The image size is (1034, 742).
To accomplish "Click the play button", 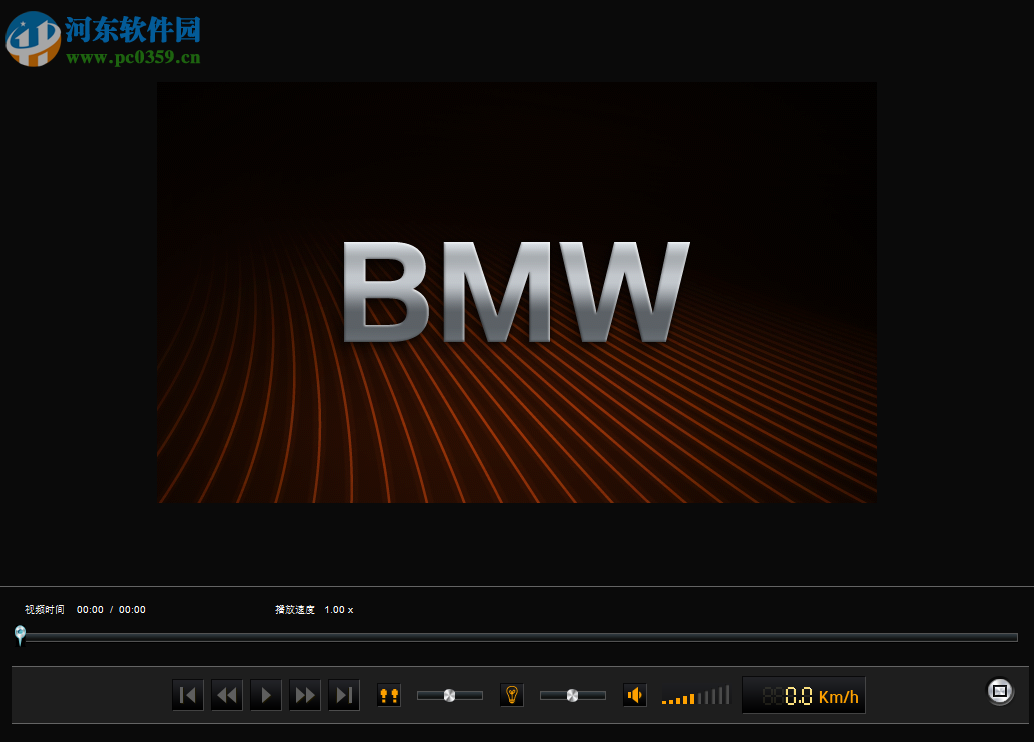I will pos(265,695).
